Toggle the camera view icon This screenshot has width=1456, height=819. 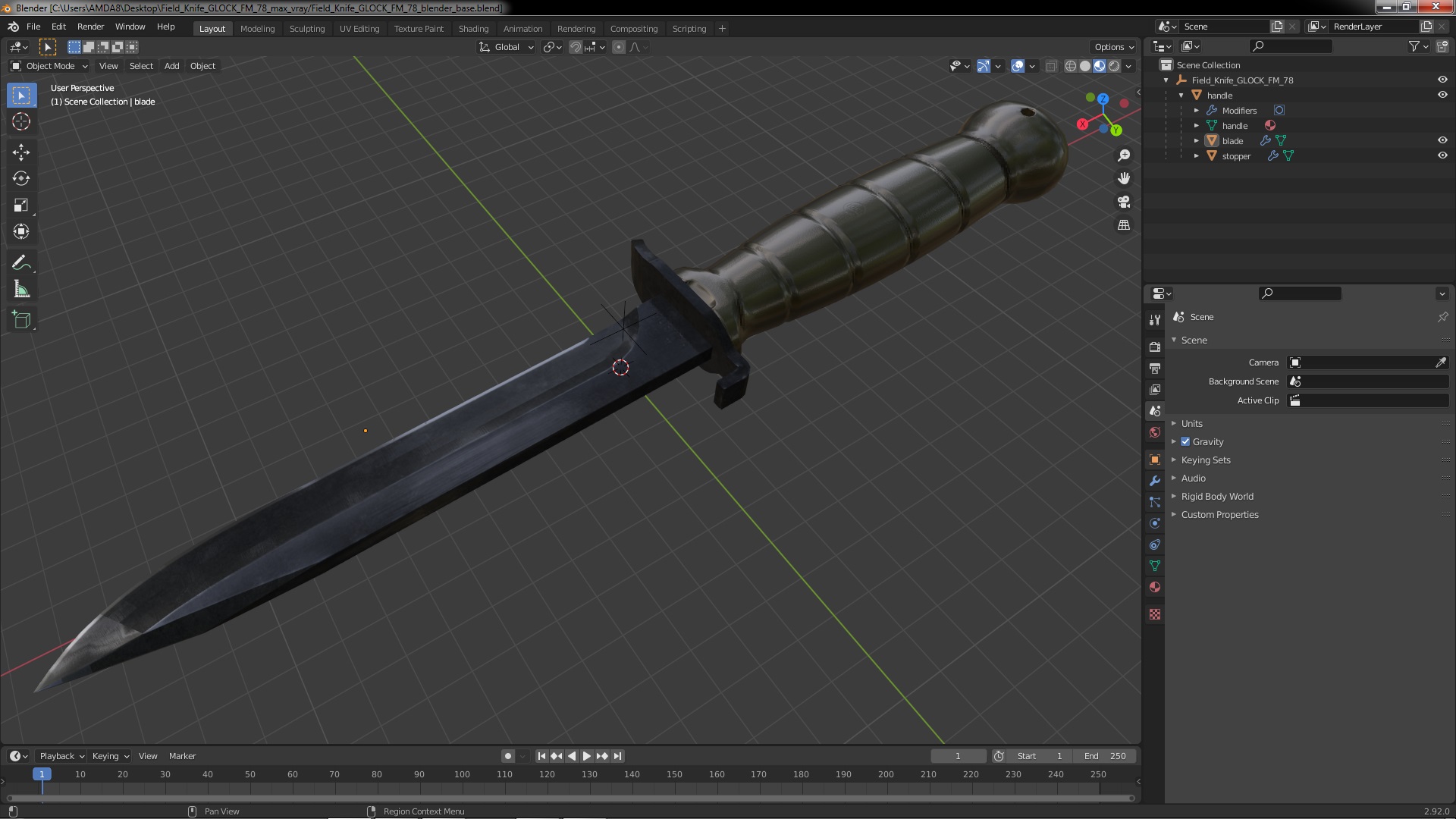tap(1124, 202)
